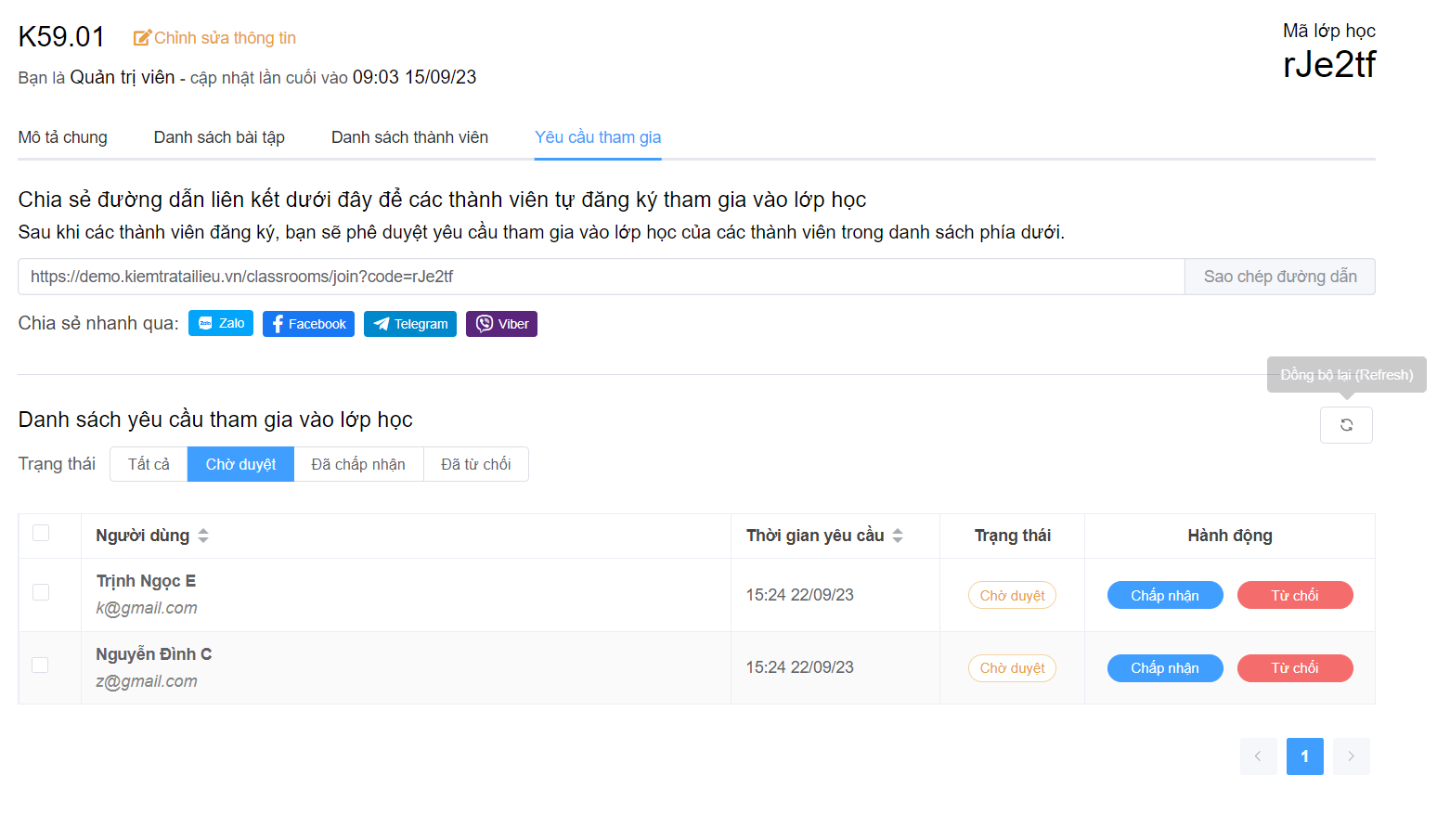Open the Mô tả chung tab
The width and height of the screenshot is (1450, 840).
pos(63,137)
